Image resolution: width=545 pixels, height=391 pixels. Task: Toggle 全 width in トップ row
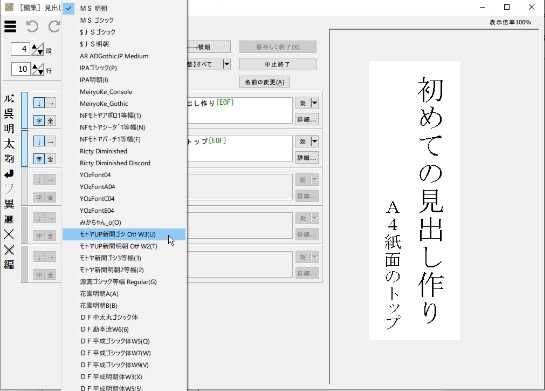point(51,159)
